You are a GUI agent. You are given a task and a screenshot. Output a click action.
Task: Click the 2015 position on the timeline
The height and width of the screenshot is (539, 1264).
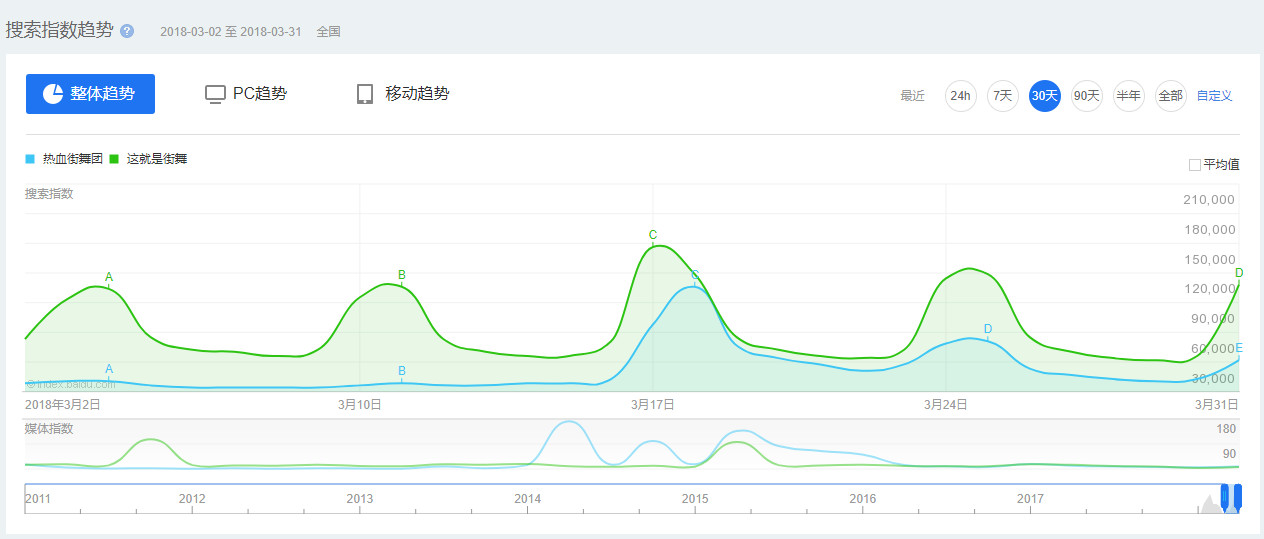coord(695,498)
